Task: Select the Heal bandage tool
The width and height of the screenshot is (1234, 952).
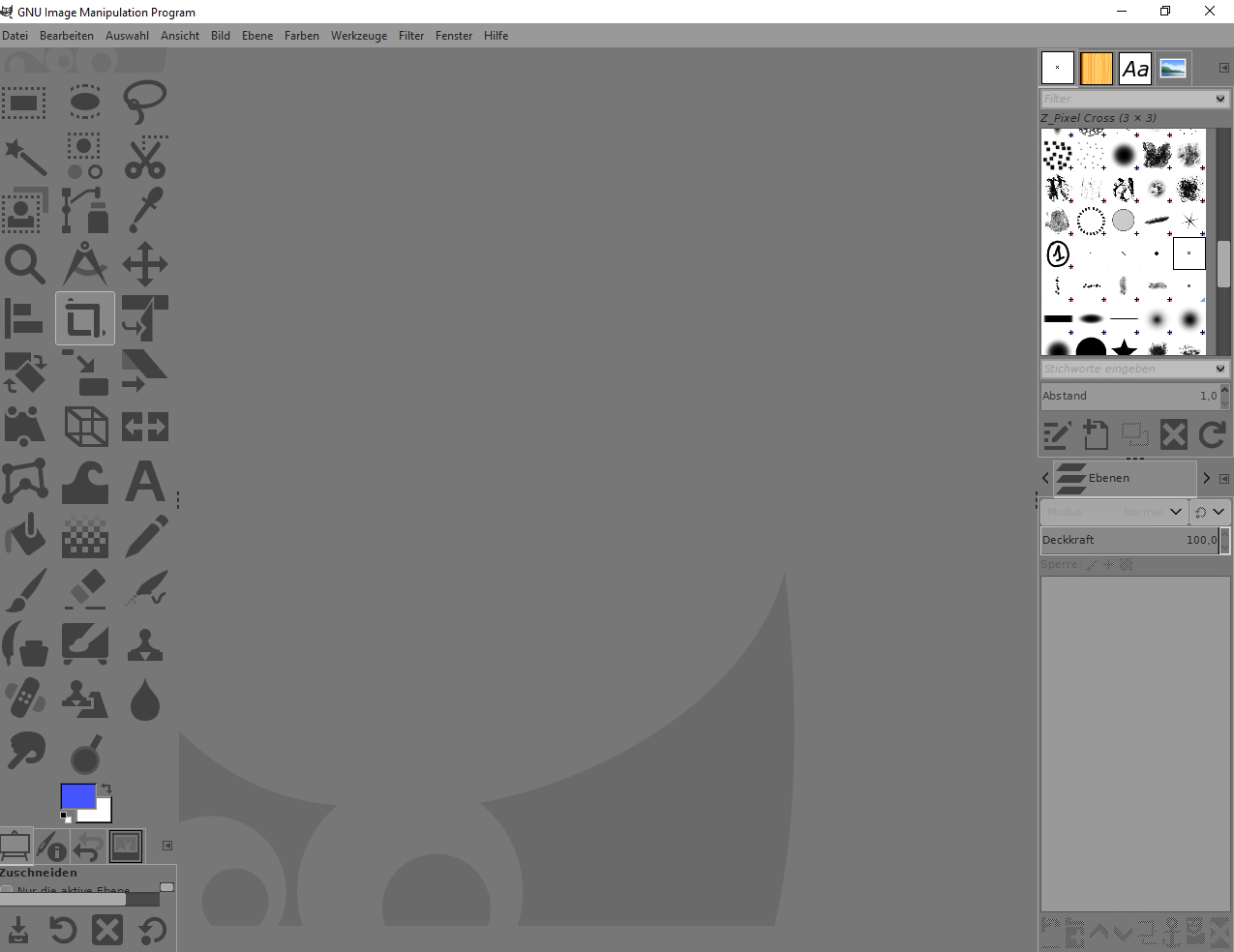Action: [x=24, y=698]
